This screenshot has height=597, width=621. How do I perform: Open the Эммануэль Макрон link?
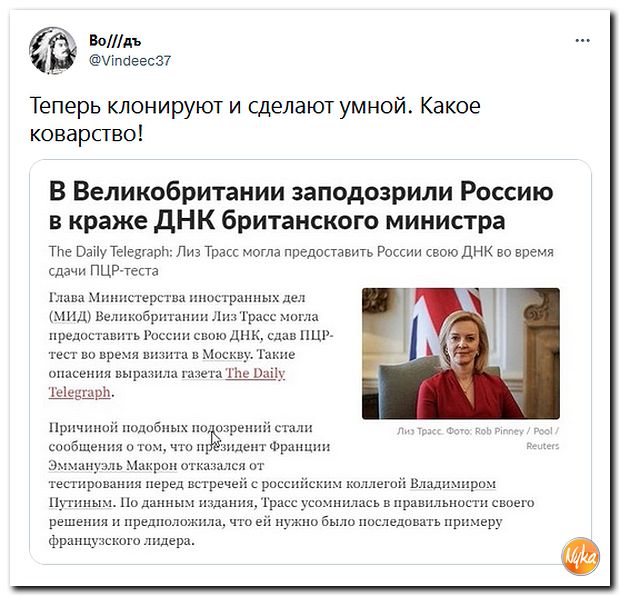click(x=113, y=465)
